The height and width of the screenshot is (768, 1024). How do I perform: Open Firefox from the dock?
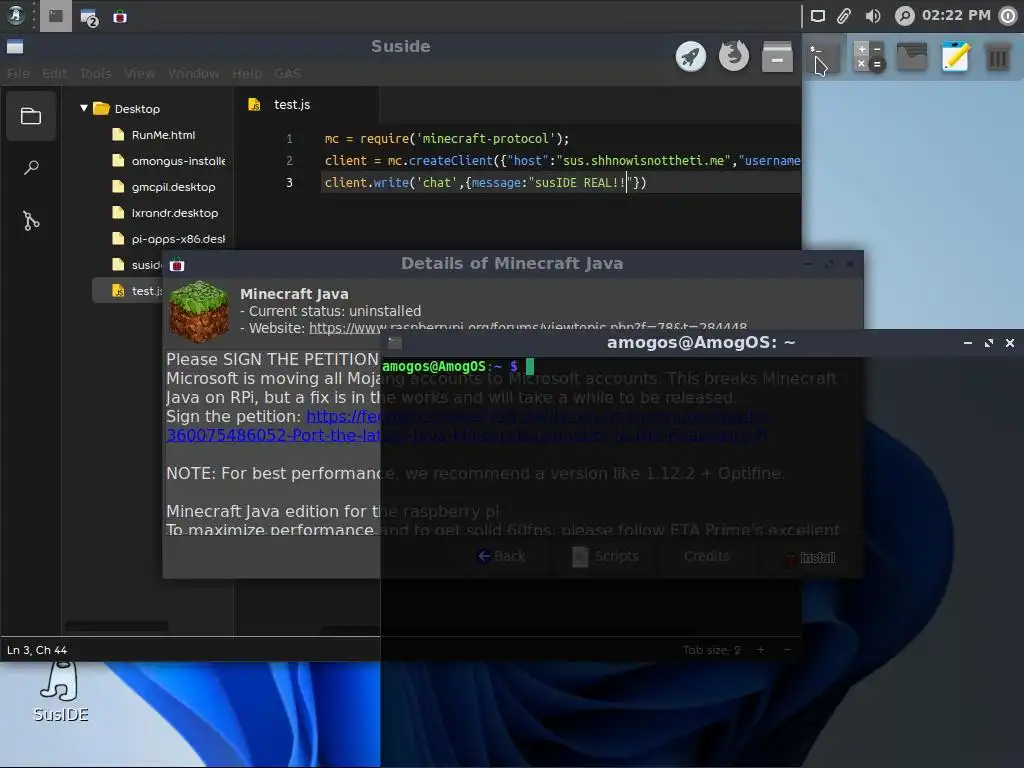coord(734,56)
